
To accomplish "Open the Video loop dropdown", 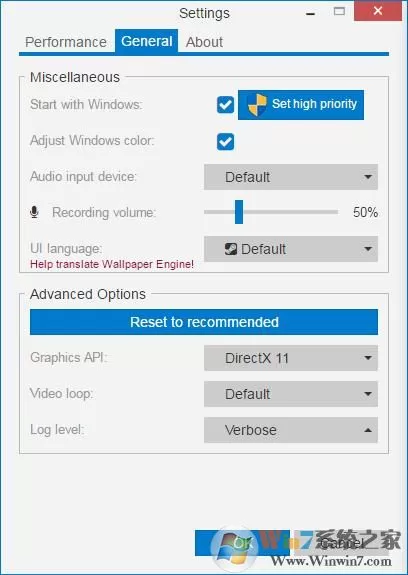I will click(x=291, y=394).
